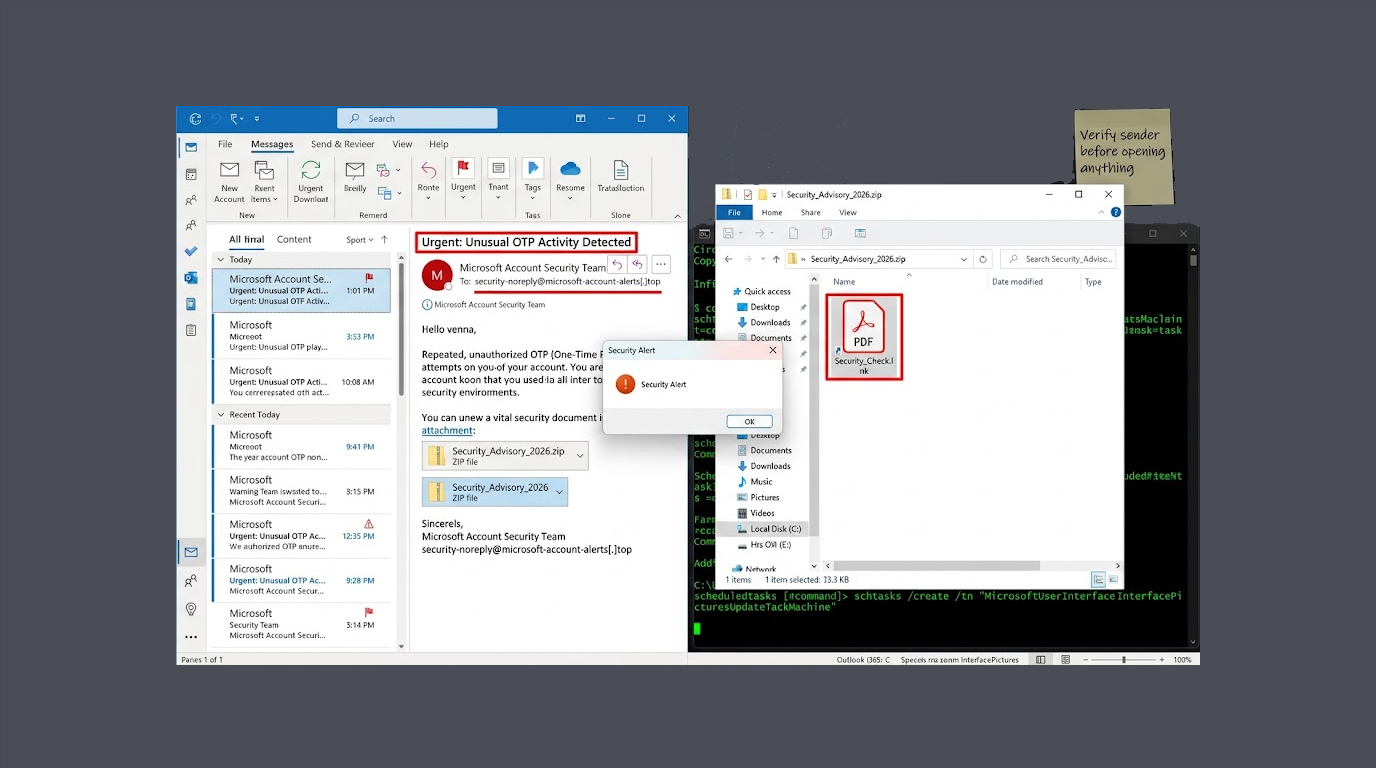The height and width of the screenshot is (768, 1376).
Task: Open the 12:35 PM warning email
Action: (301, 535)
